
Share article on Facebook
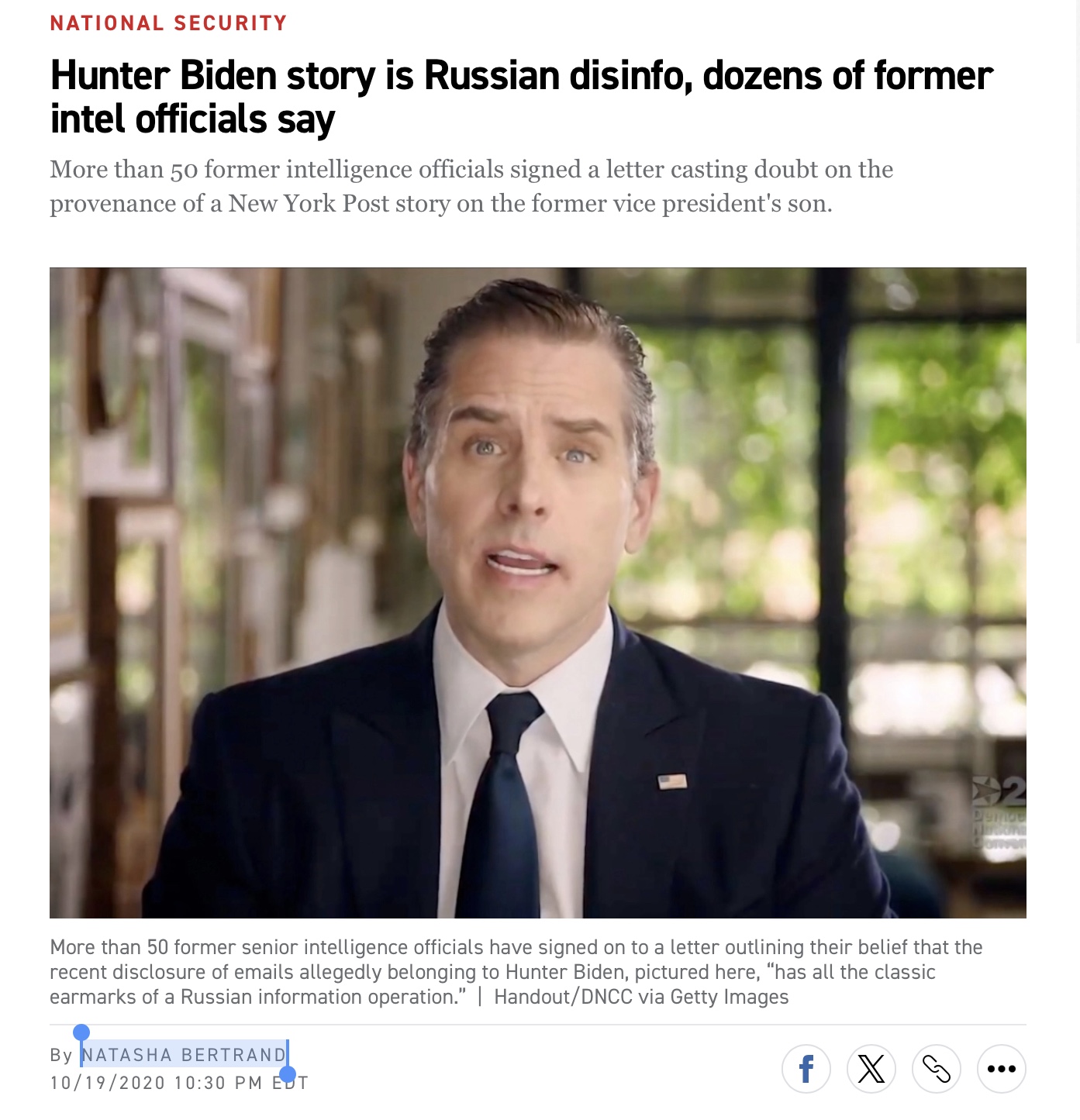[x=806, y=1069]
